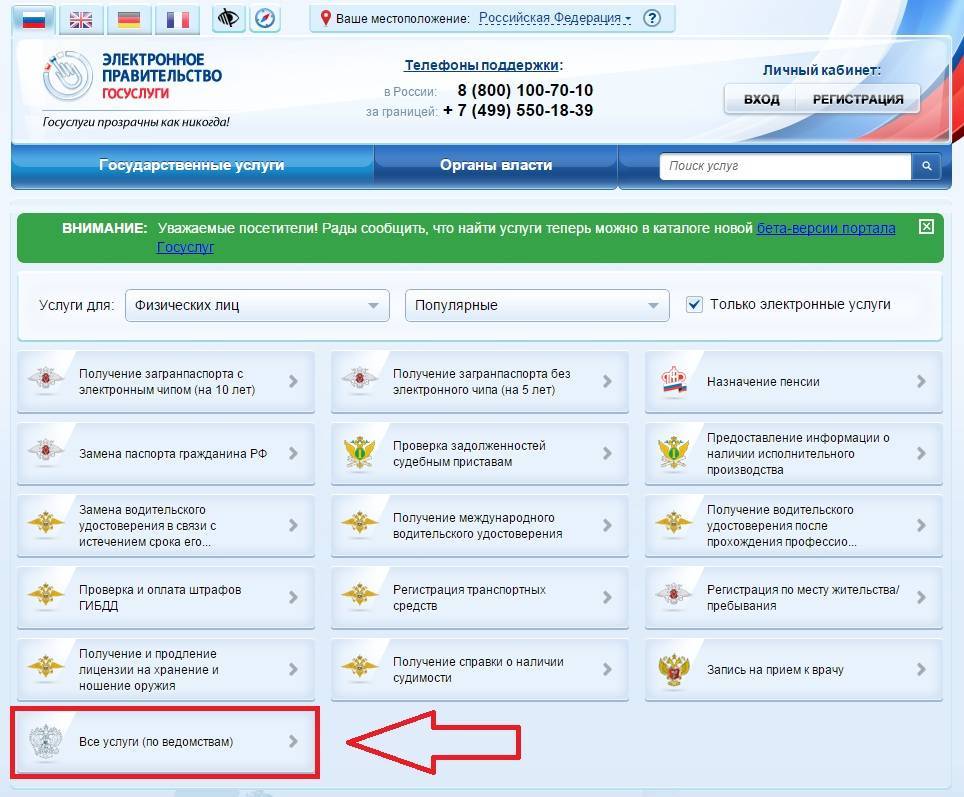Open the 'Органы власти' tab
The image size is (964, 797).
point(496,165)
